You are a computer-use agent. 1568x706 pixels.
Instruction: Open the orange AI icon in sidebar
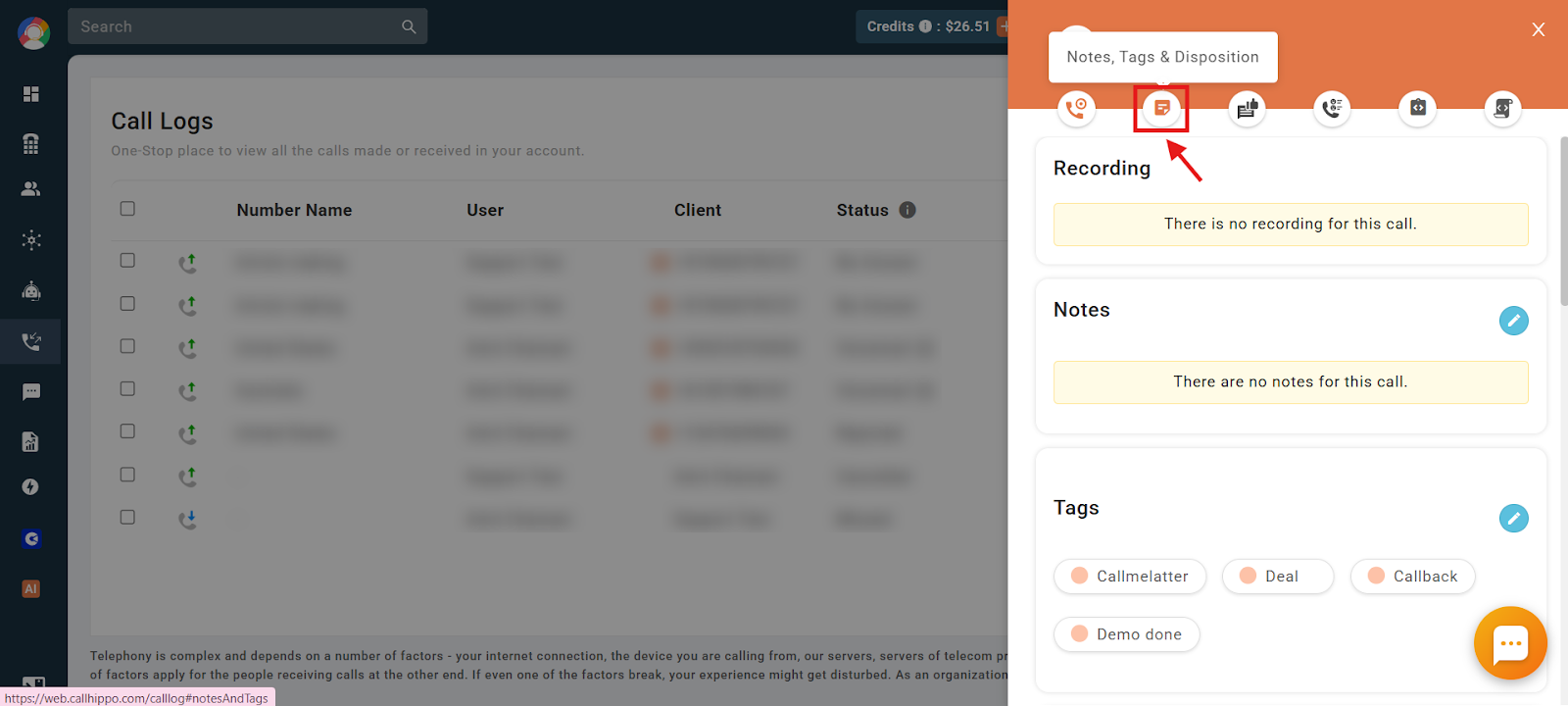(31, 589)
